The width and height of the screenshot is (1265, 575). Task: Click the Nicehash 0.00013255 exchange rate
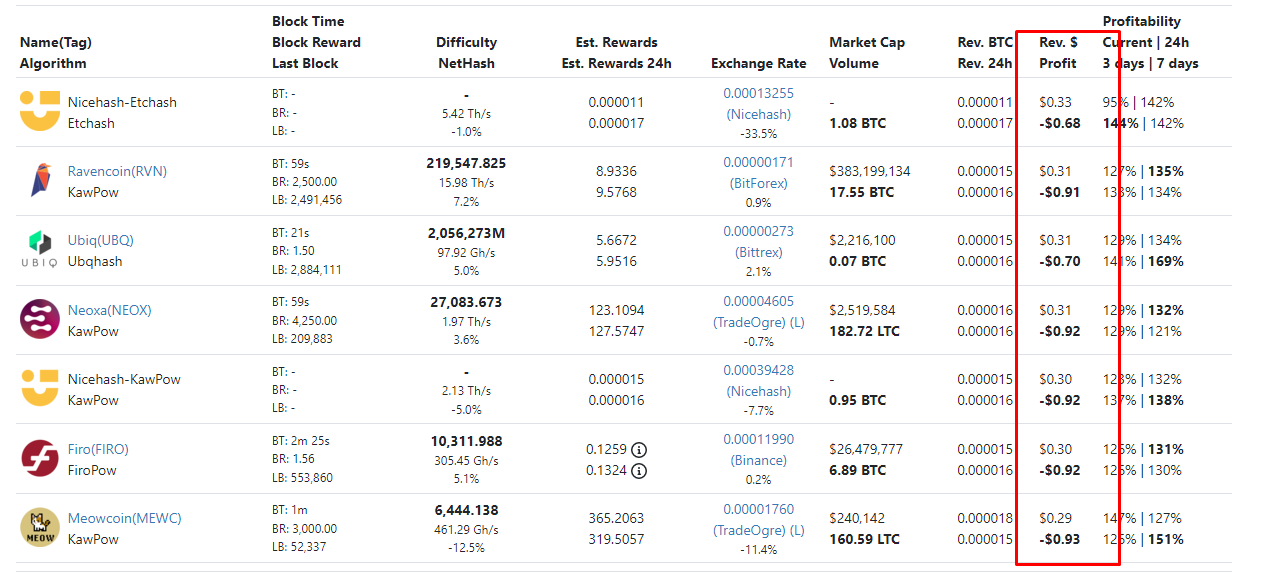tap(758, 93)
